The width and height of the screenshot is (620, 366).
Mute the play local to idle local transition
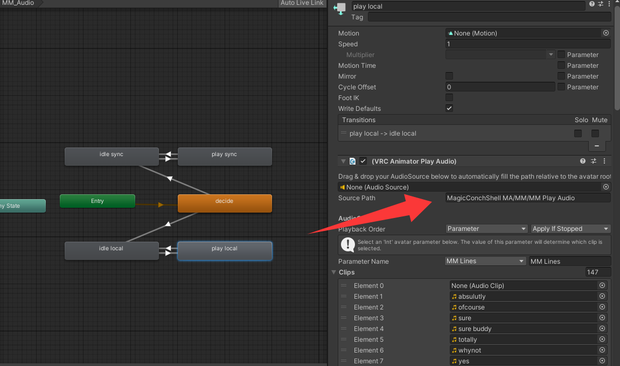click(x=595, y=134)
